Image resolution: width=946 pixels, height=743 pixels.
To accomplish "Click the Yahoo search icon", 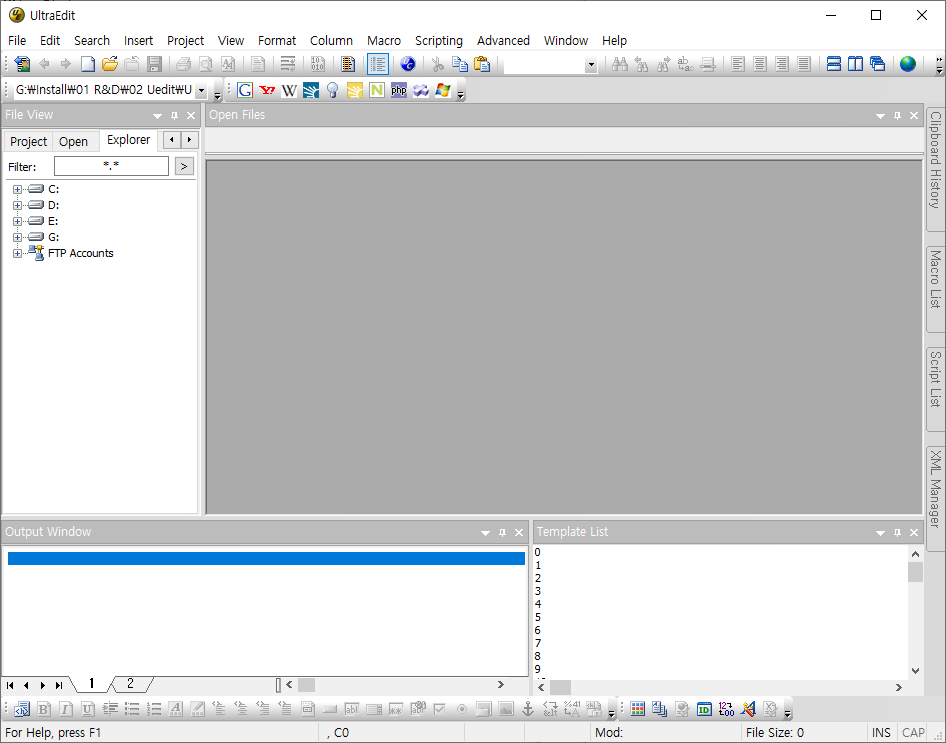I will click(x=267, y=90).
